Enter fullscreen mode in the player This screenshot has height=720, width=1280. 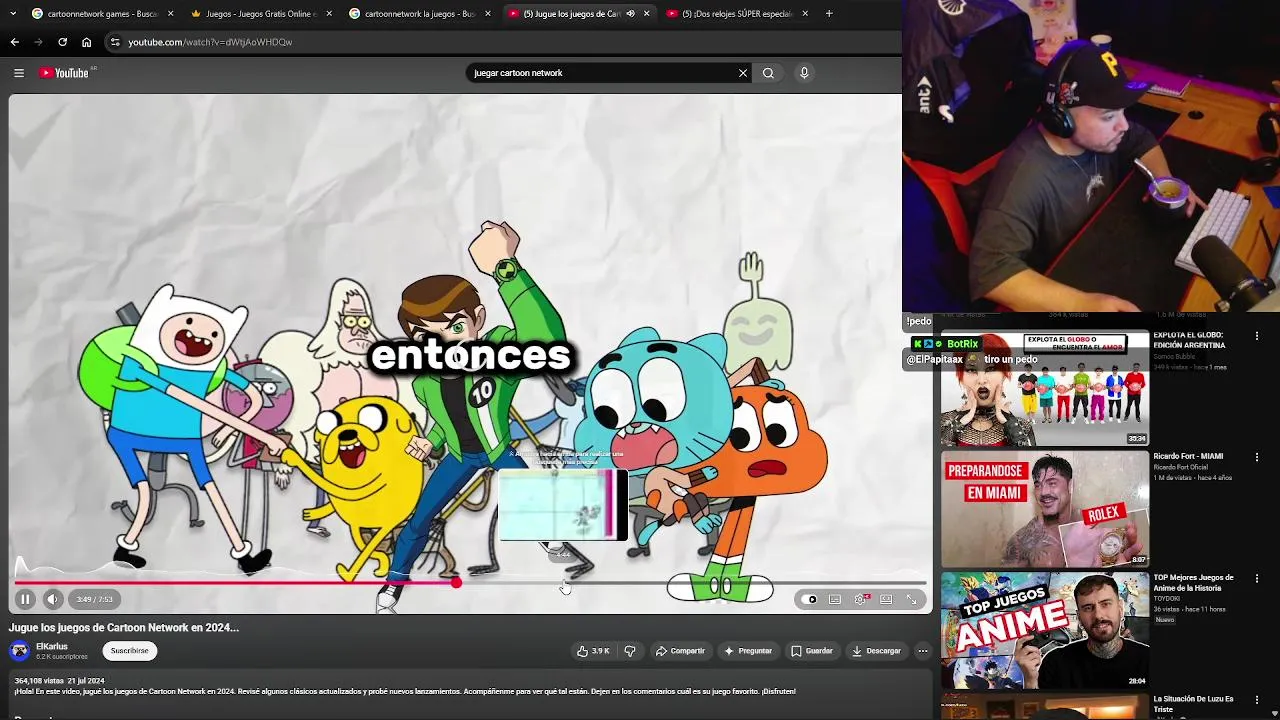point(912,599)
